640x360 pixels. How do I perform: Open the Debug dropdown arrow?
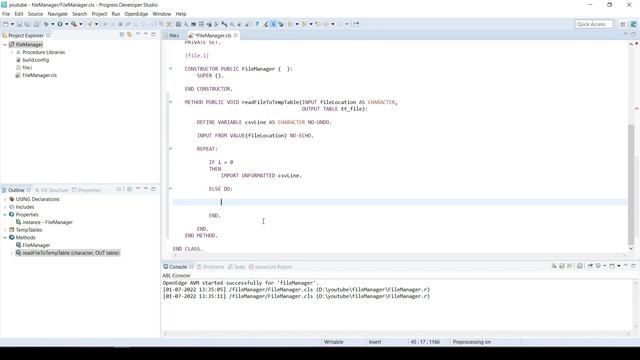tap(53, 24)
